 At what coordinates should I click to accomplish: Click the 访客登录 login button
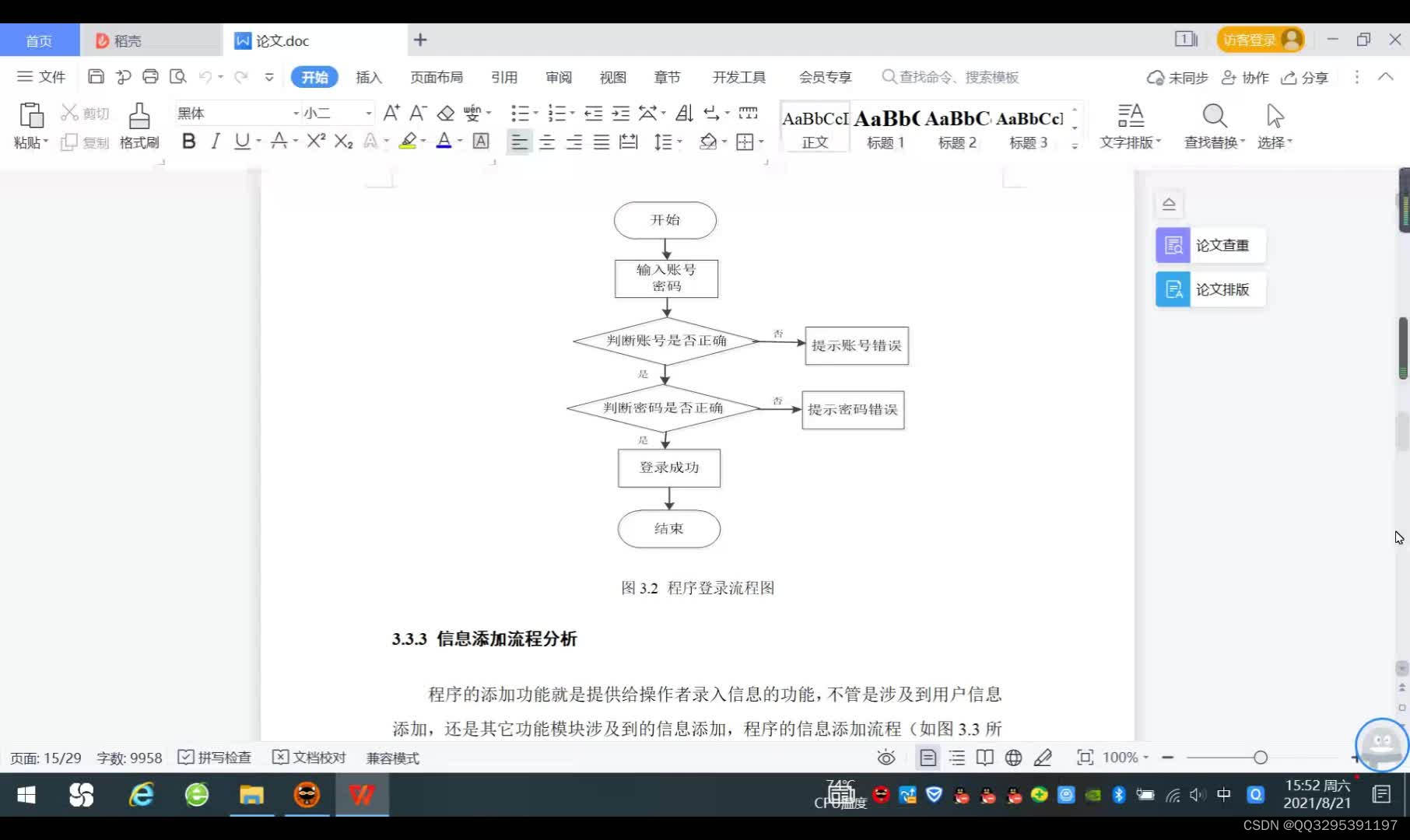point(1261,40)
